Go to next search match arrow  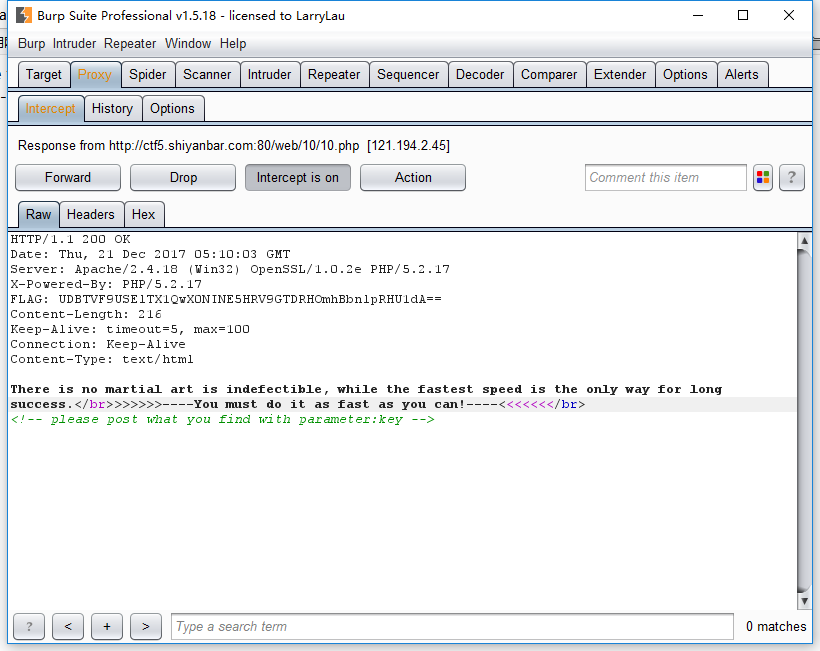click(145, 626)
